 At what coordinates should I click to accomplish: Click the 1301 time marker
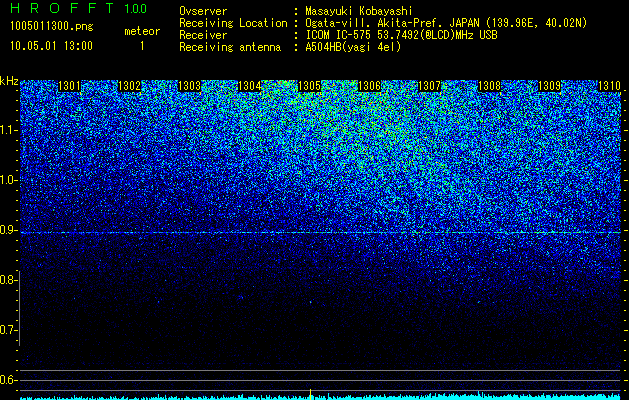coord(69,86)
